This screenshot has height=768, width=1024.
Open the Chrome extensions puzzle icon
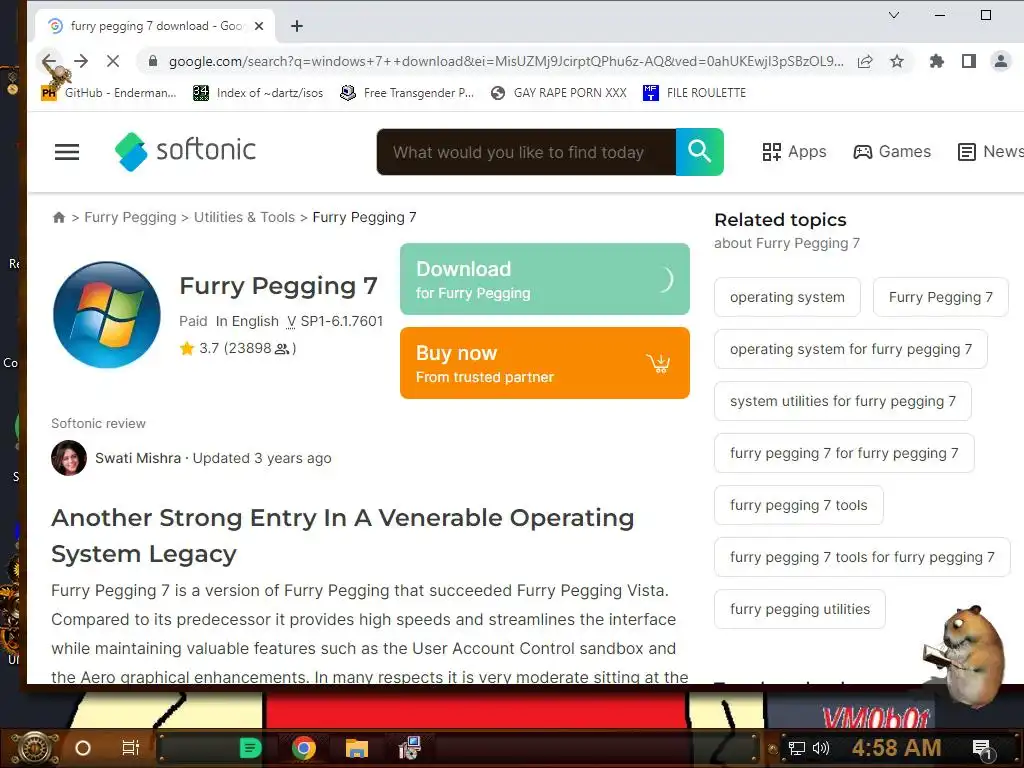[937, 61]
